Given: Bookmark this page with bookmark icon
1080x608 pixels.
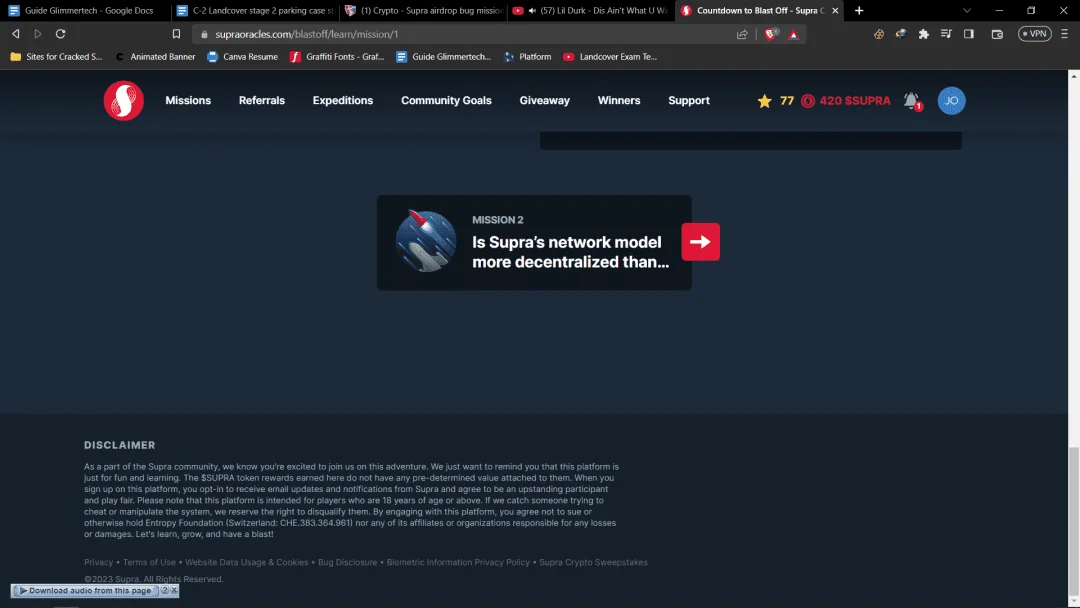Looking at the screenshot, I should (176, 34).
